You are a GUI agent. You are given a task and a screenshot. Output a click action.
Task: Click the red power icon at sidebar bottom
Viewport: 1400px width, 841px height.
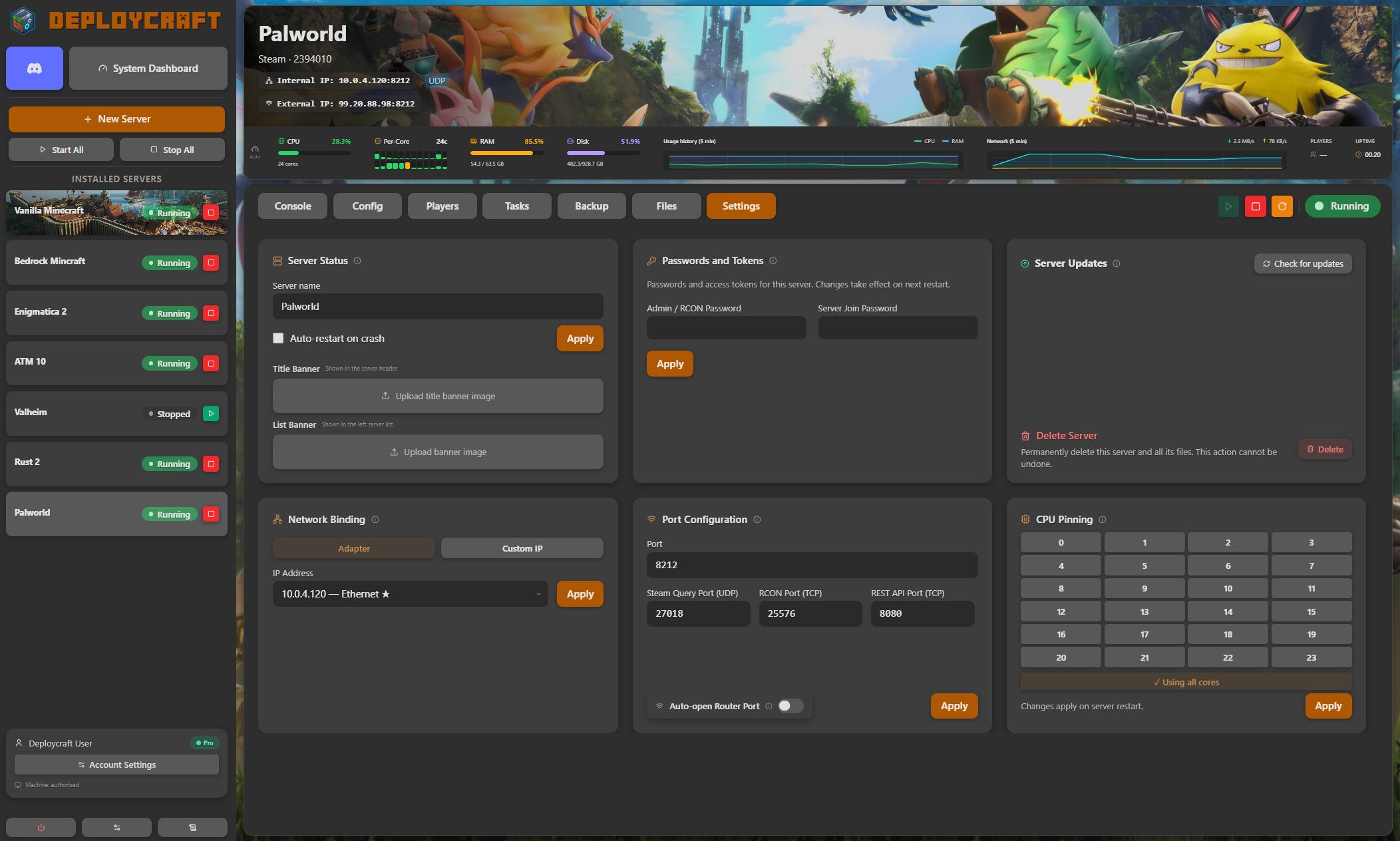coord(41,828)
